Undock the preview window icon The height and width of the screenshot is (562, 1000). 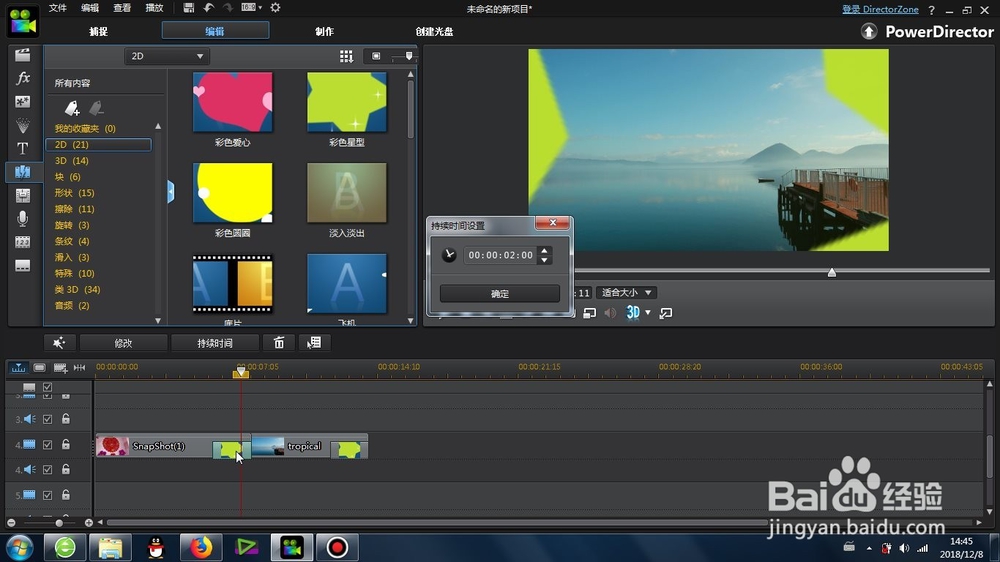pyautogui.click(x=666, y=313)
